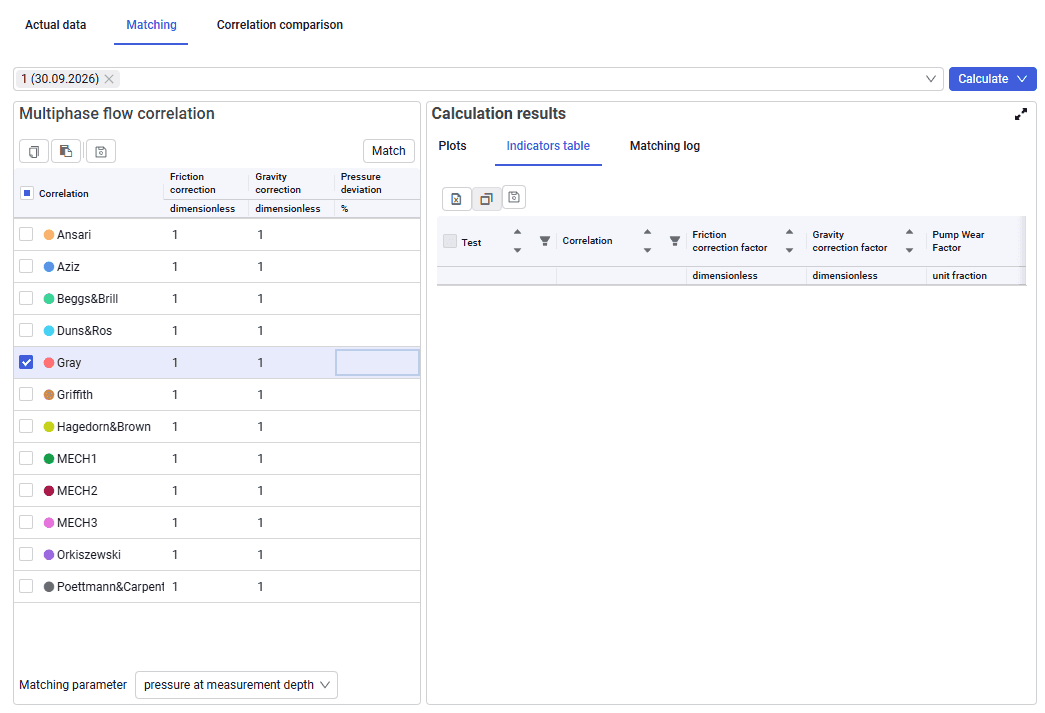Sort by Gravity correction factor
The image size is (1045, 713).
pyautogui.click(x=909, y=241)
